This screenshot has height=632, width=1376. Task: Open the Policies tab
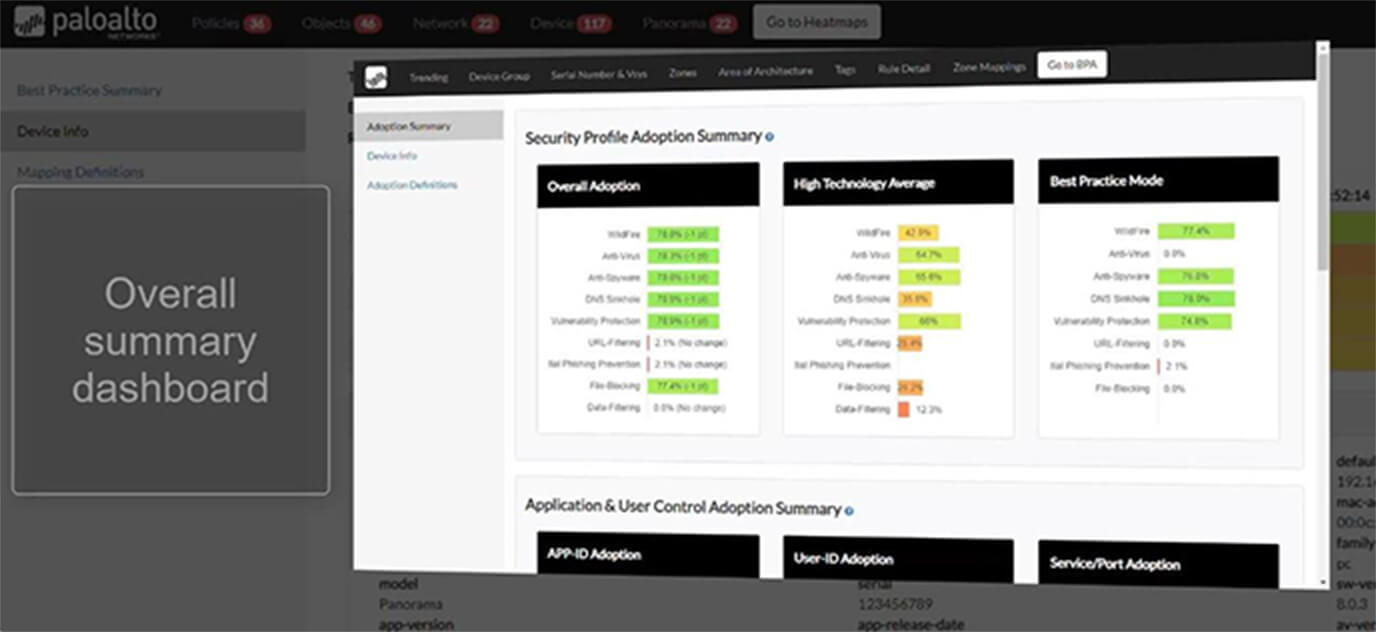[x=215, y=23]
